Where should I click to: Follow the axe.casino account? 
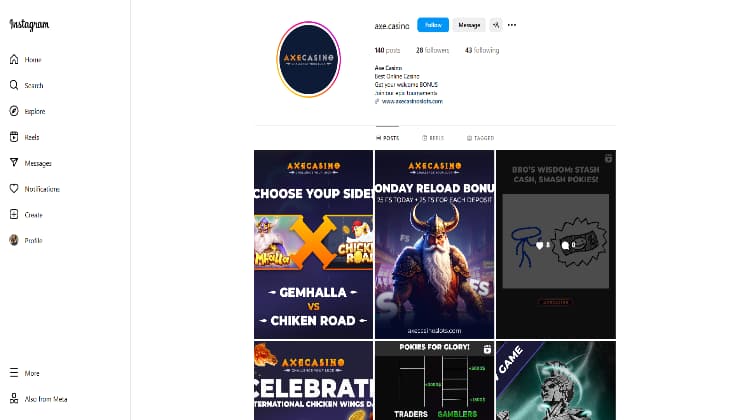[433, 25]
